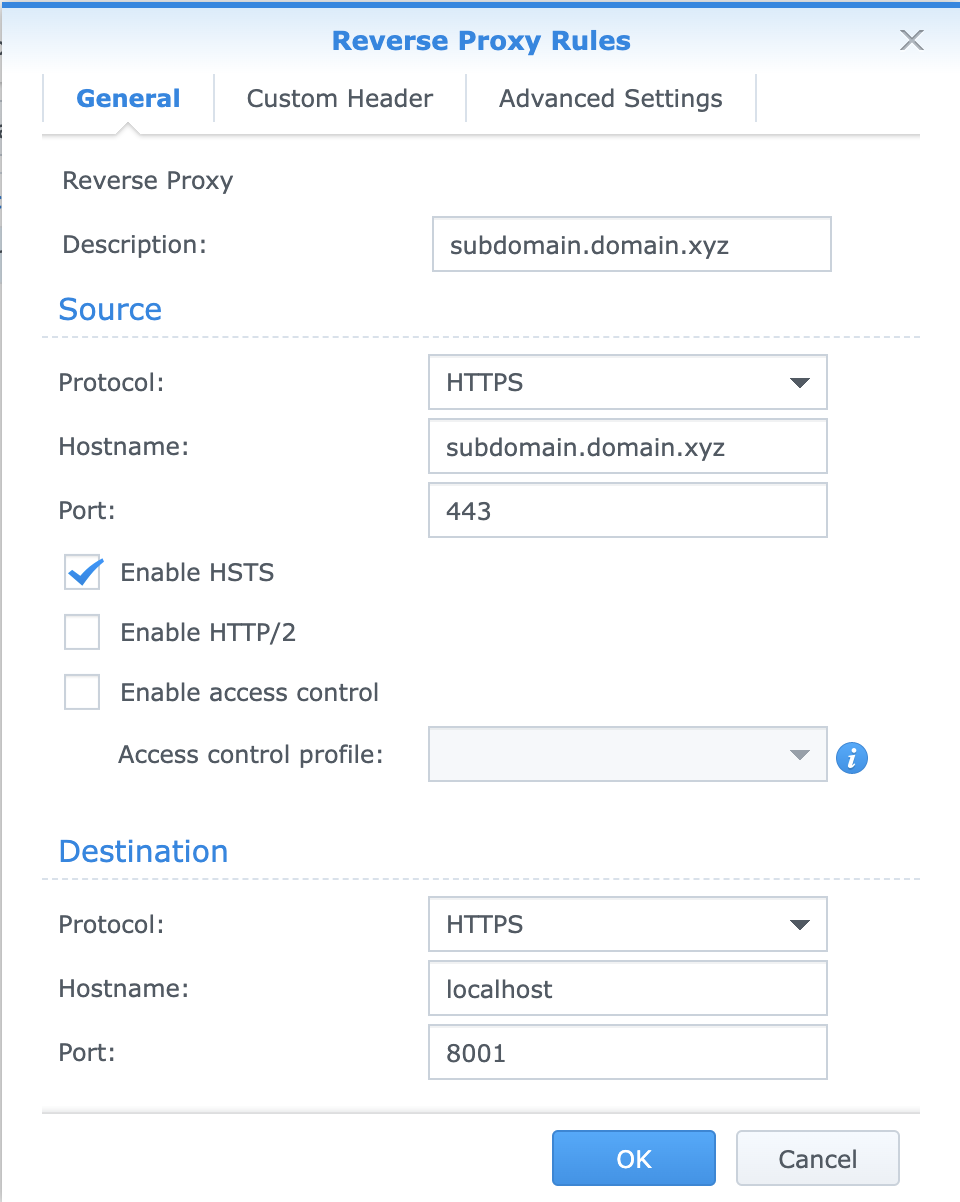Screen dimensions: 960x1202
Task: Click the Destination Port field showing 8001
Action: point(628,1052)
